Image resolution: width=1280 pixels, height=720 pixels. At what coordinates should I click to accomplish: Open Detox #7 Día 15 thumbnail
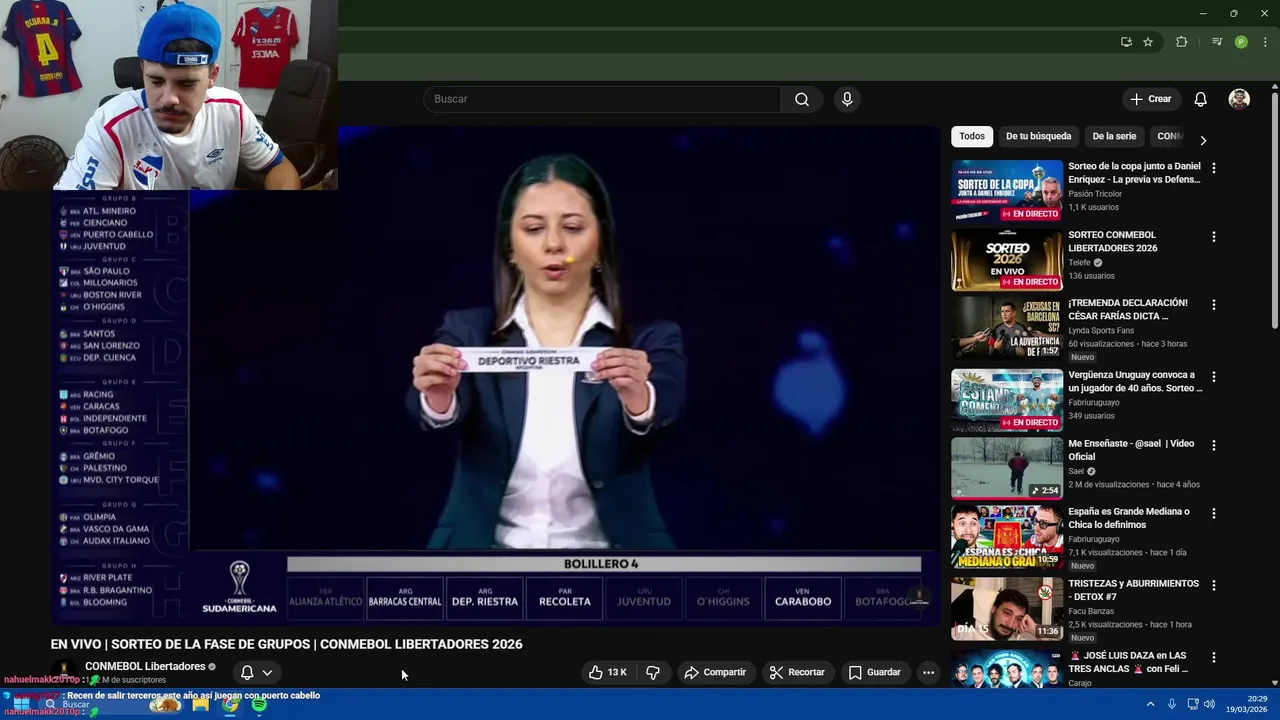coord(1007,608)
